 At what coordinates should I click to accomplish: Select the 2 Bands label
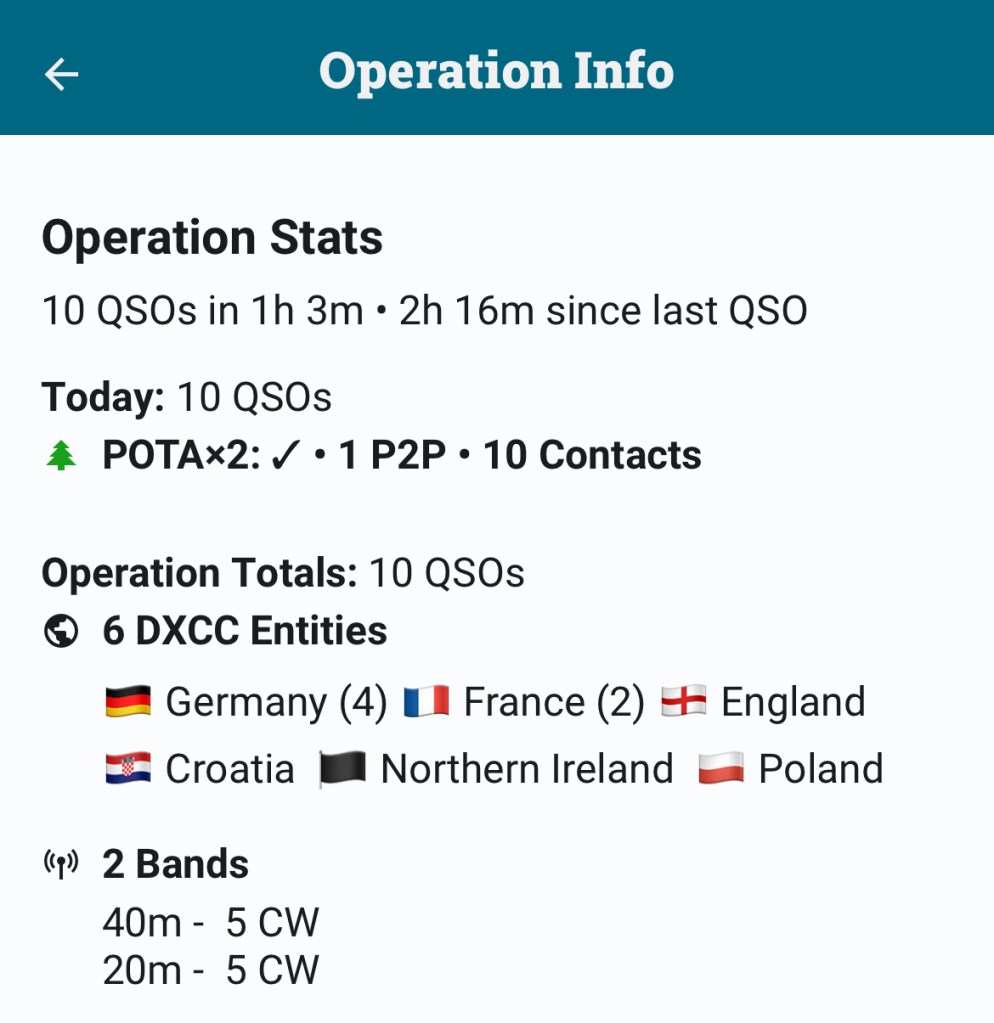click(175, 864)
